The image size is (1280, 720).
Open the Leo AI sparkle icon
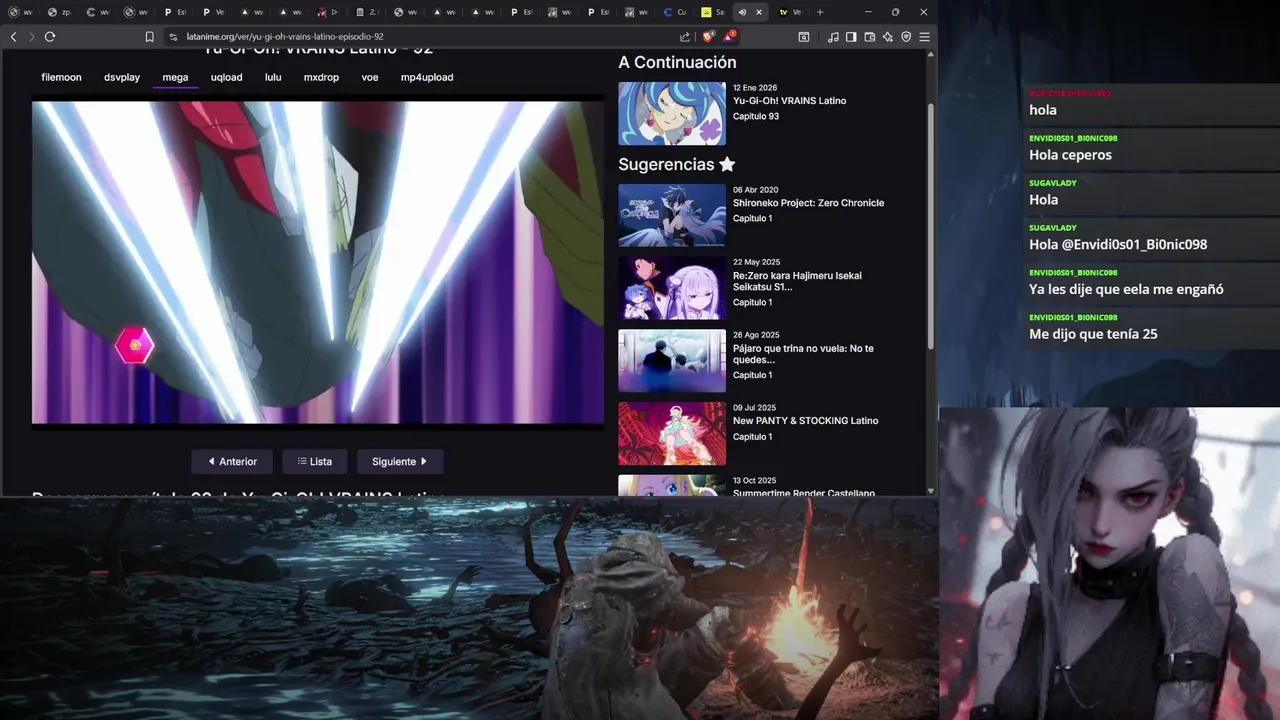pos(887,36)
